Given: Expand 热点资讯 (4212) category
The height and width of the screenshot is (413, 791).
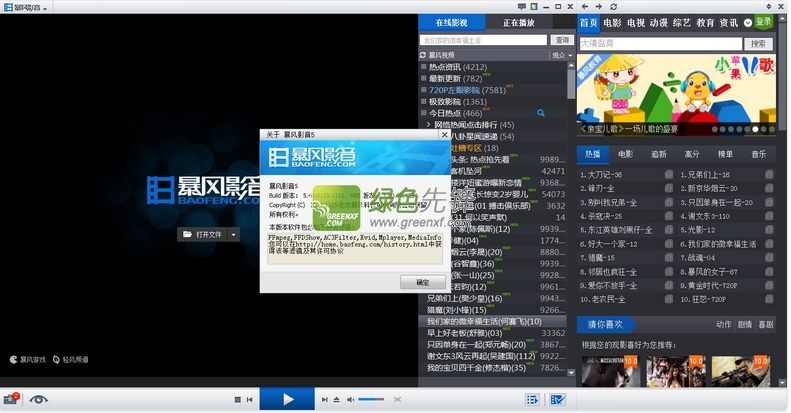Looking at the screenshot, I should pos(424,67).
